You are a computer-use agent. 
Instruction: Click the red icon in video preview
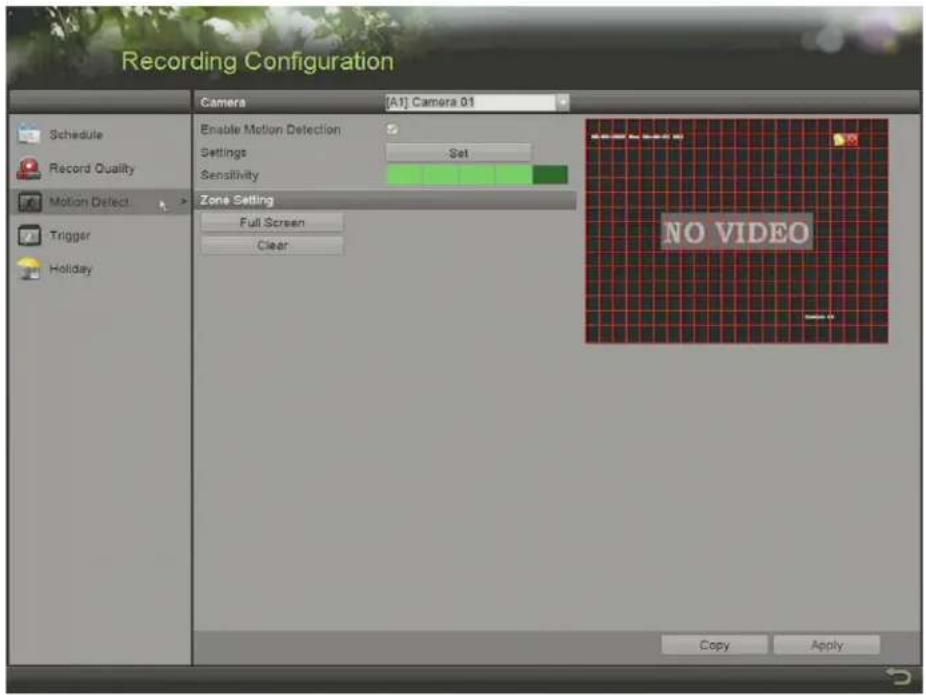[x=852, y=139]
